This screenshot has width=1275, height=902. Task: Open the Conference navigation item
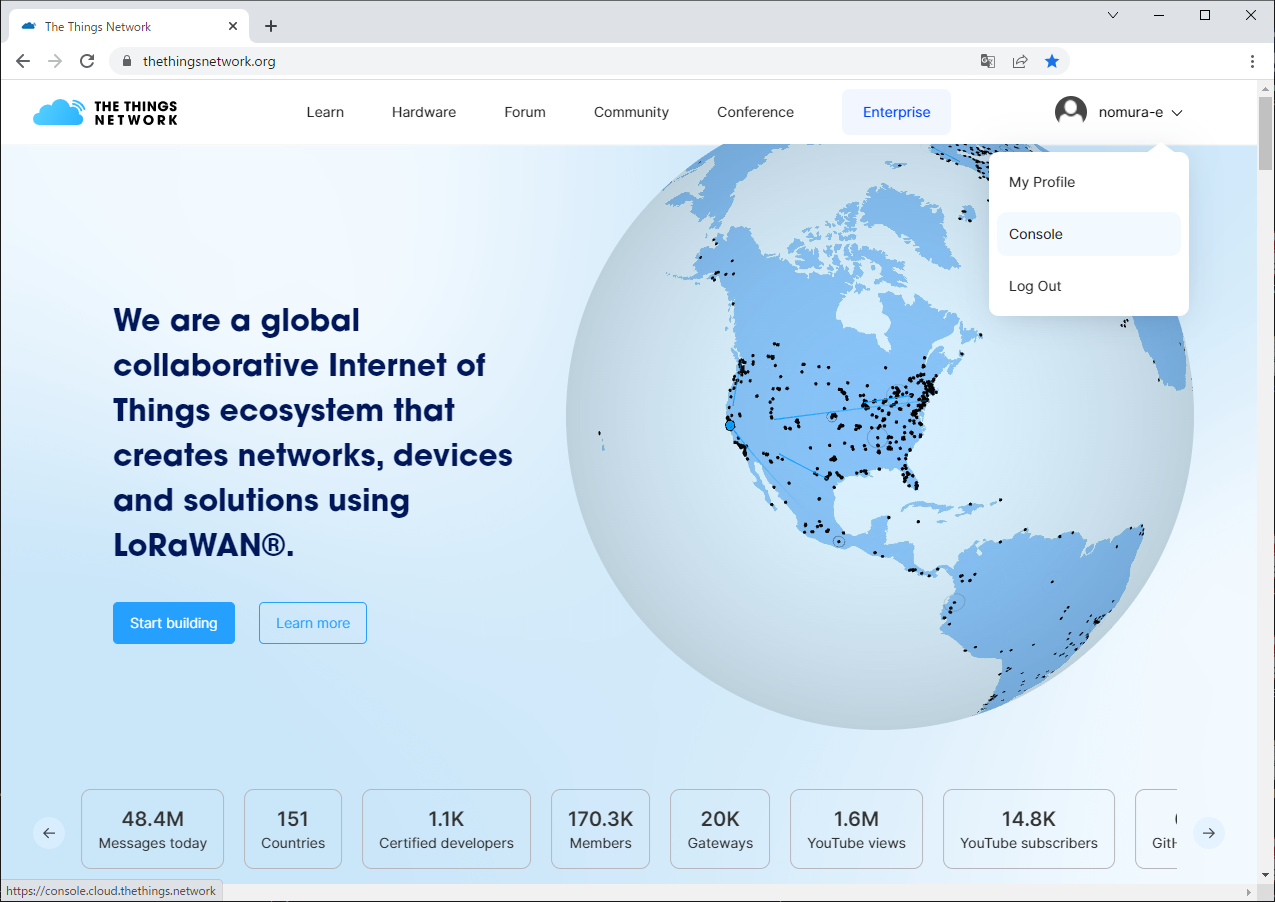755,112
